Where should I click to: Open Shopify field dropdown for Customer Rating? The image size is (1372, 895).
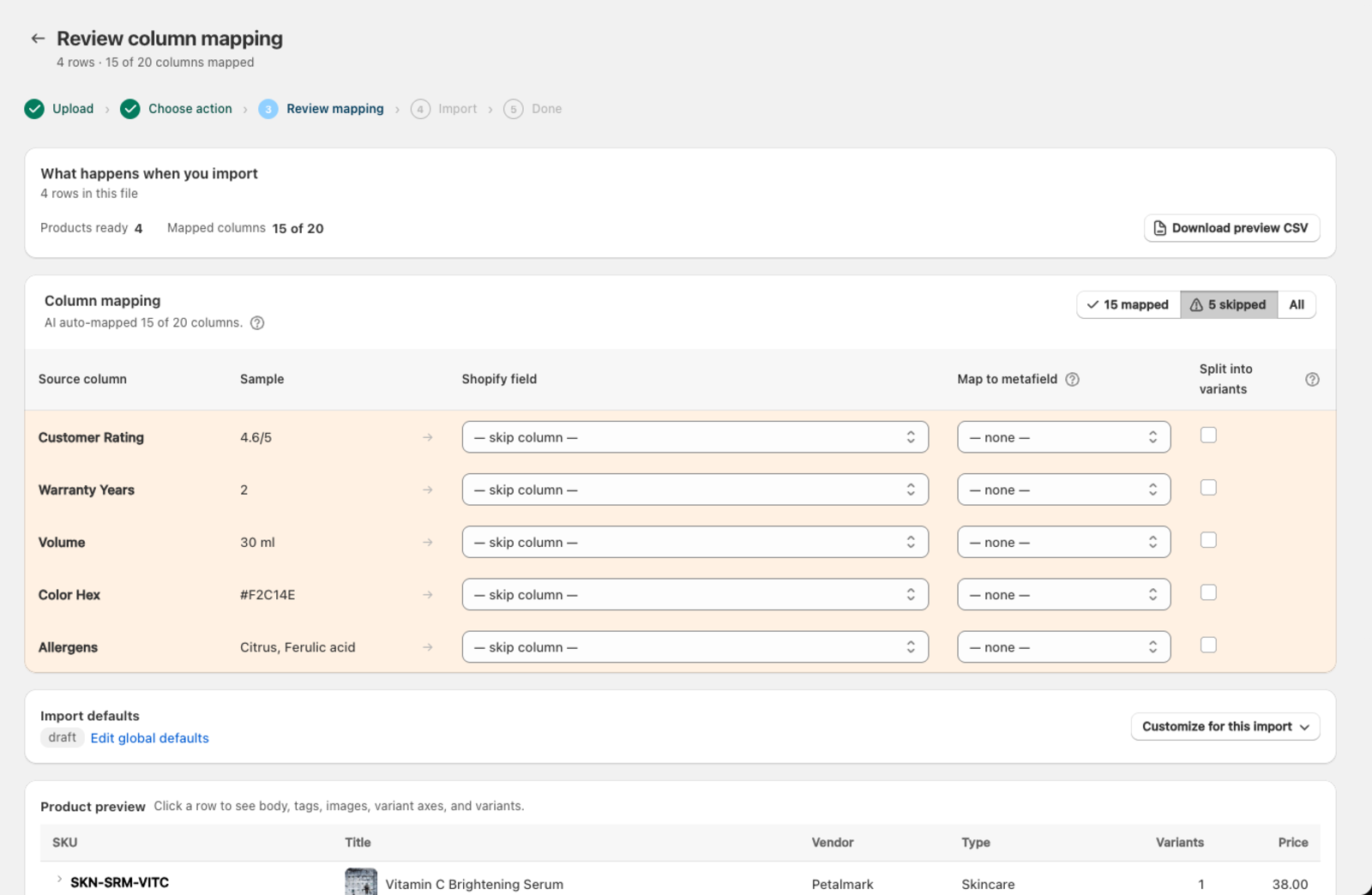[695, 437]
